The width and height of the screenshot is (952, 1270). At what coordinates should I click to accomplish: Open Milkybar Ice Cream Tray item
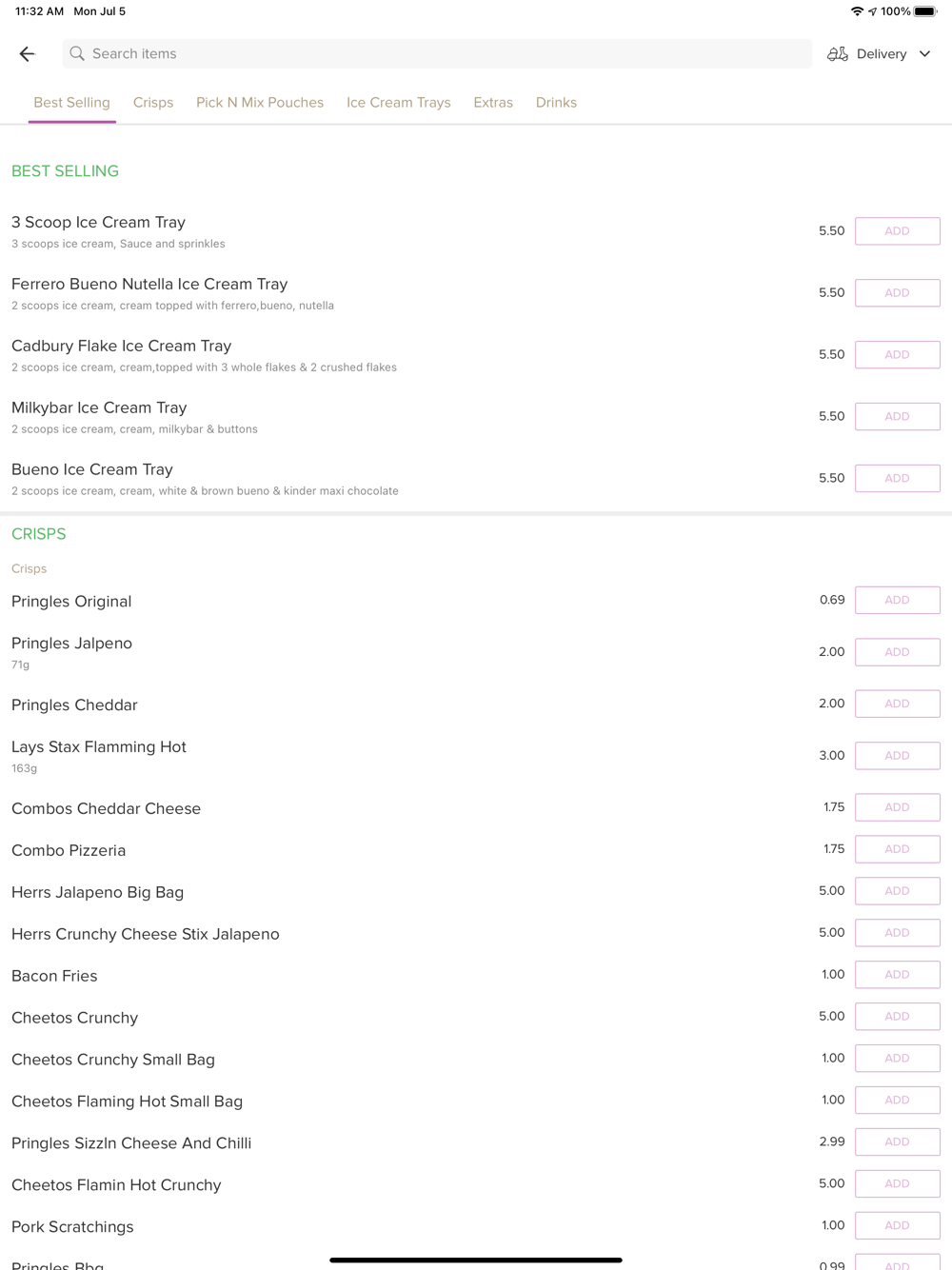[x=99, y=407]
